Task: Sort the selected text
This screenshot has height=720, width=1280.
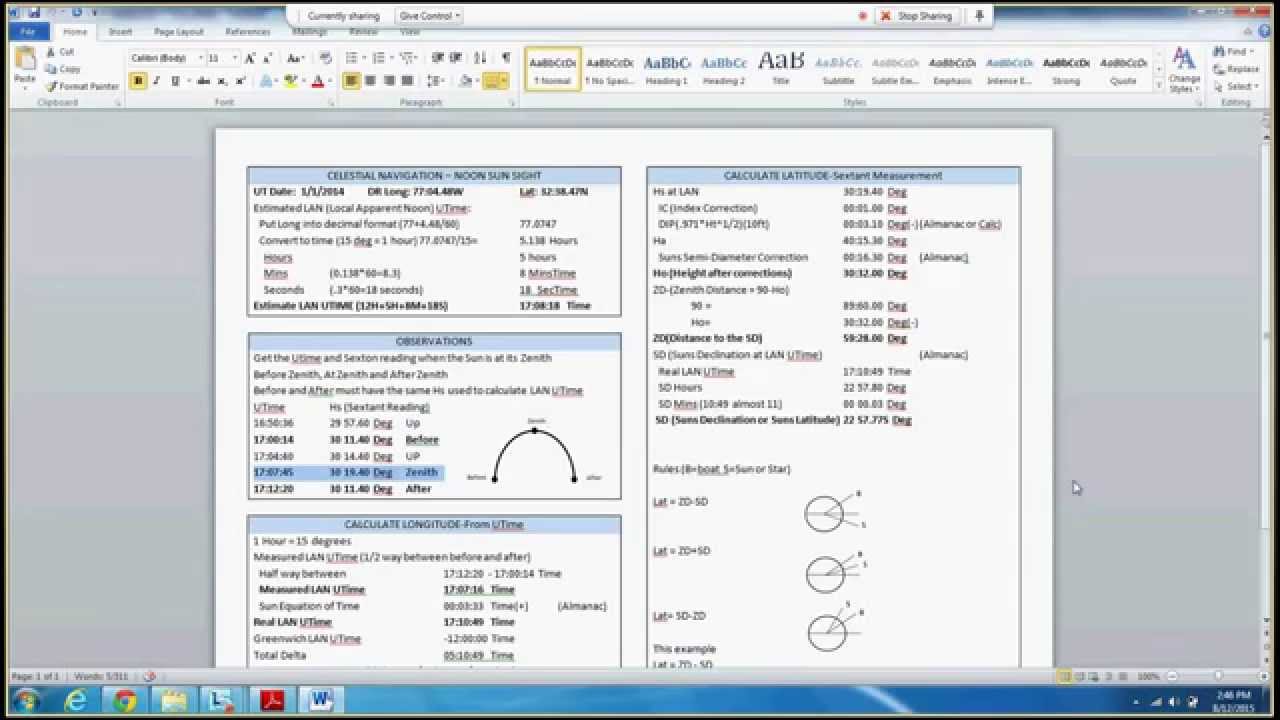Action: [481, 58]
